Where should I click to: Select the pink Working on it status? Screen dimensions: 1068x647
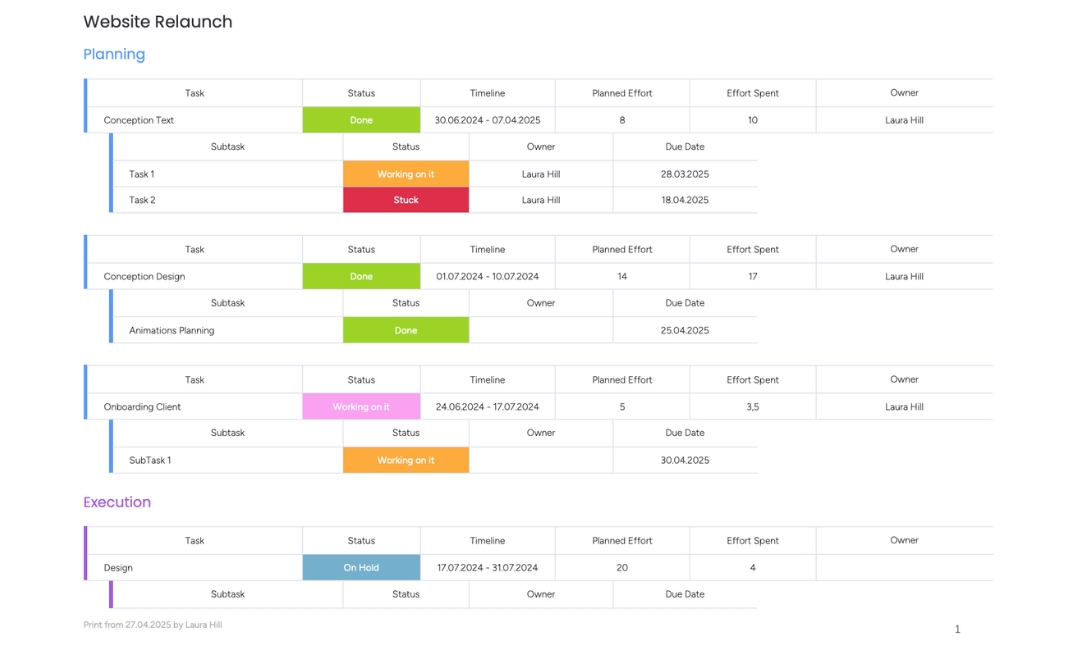[361, 407]
